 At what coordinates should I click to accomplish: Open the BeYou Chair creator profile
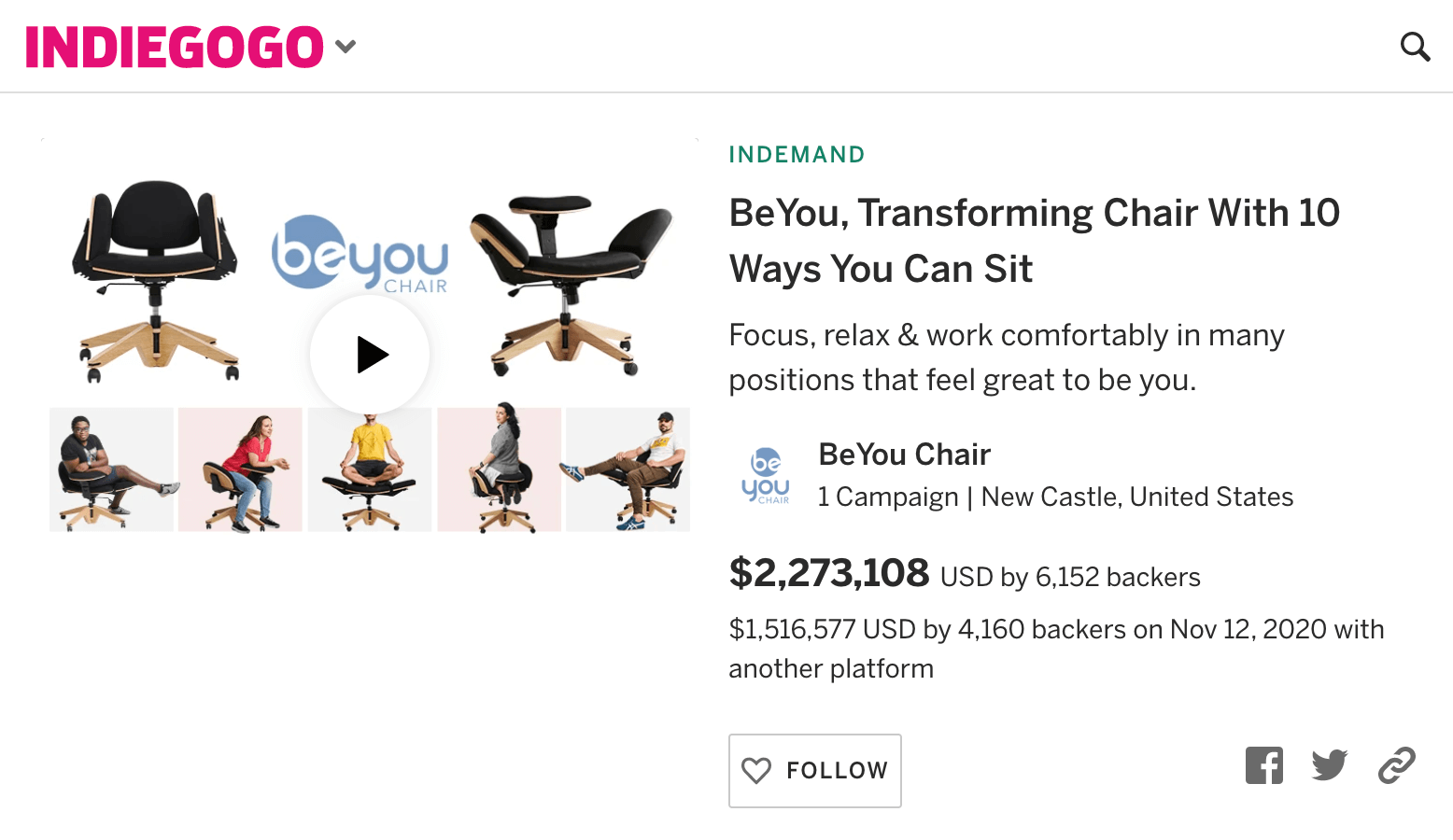click(x=904, y=455)
